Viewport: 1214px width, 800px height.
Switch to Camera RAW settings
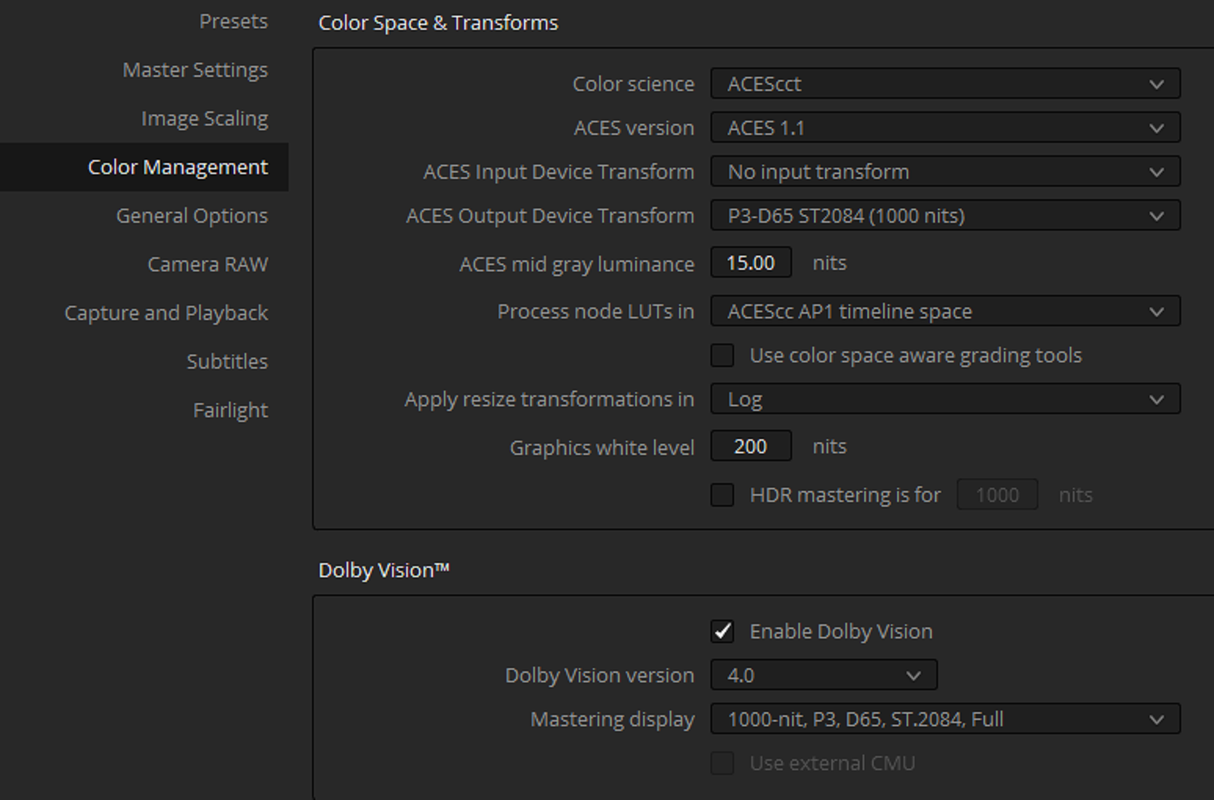[x=208, y=264]
